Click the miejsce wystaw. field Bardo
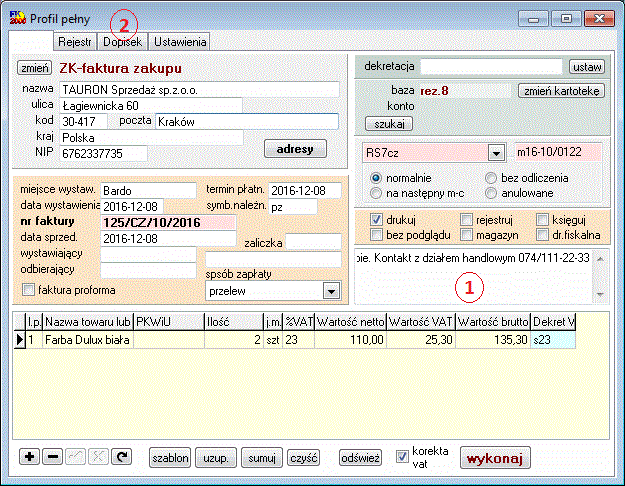 pos(148,191)
